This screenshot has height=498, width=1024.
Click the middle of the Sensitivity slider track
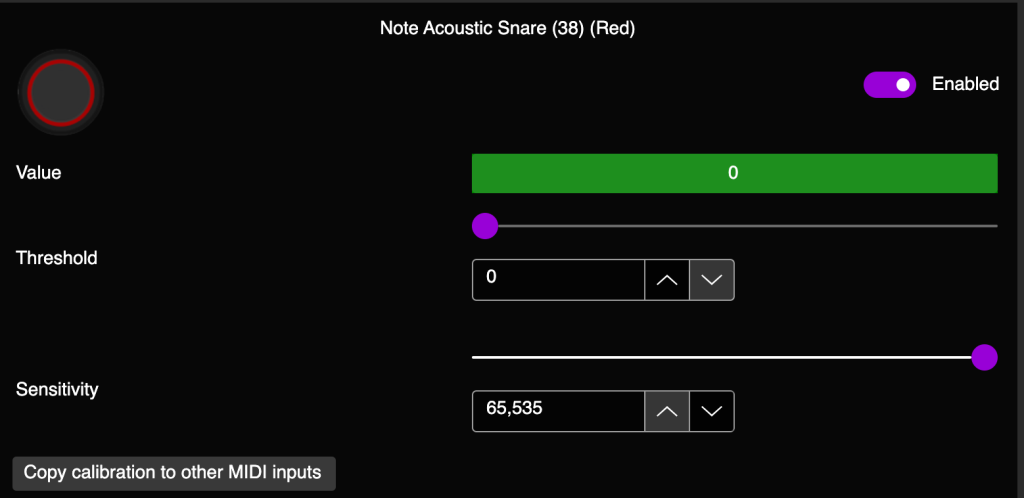(728, 357)
